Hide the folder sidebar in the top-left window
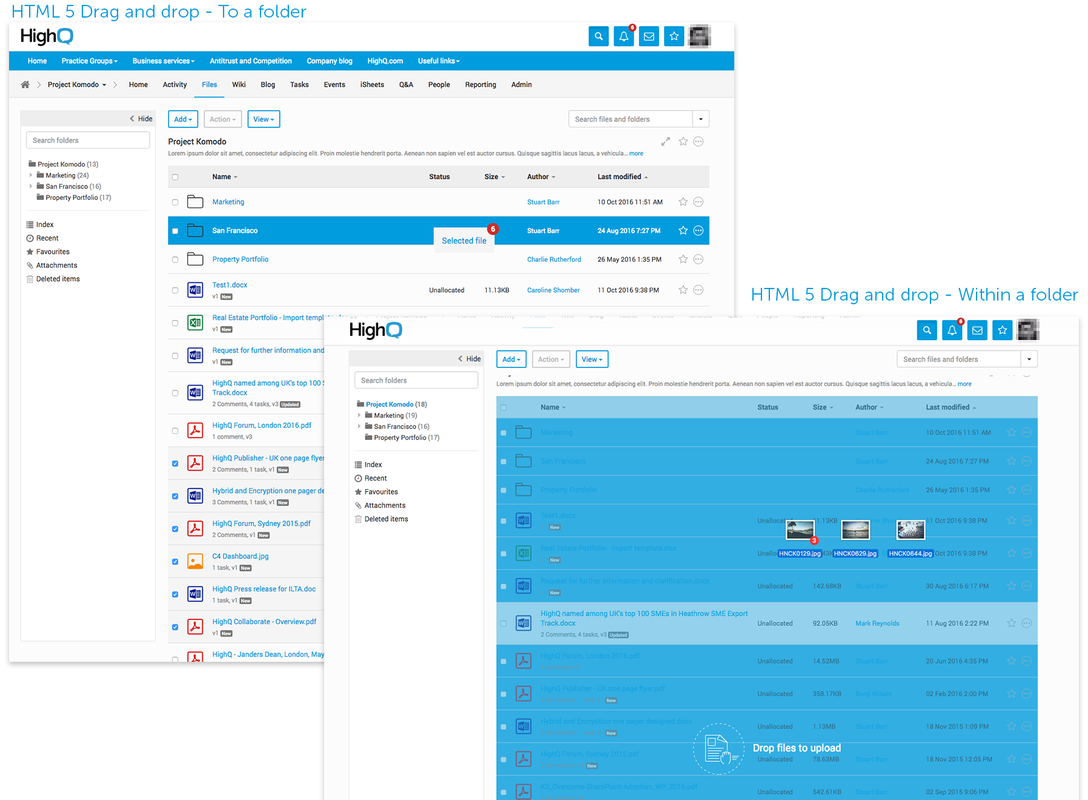The height and width of the screenshot is (800, 1088). [x=141, y=119]
